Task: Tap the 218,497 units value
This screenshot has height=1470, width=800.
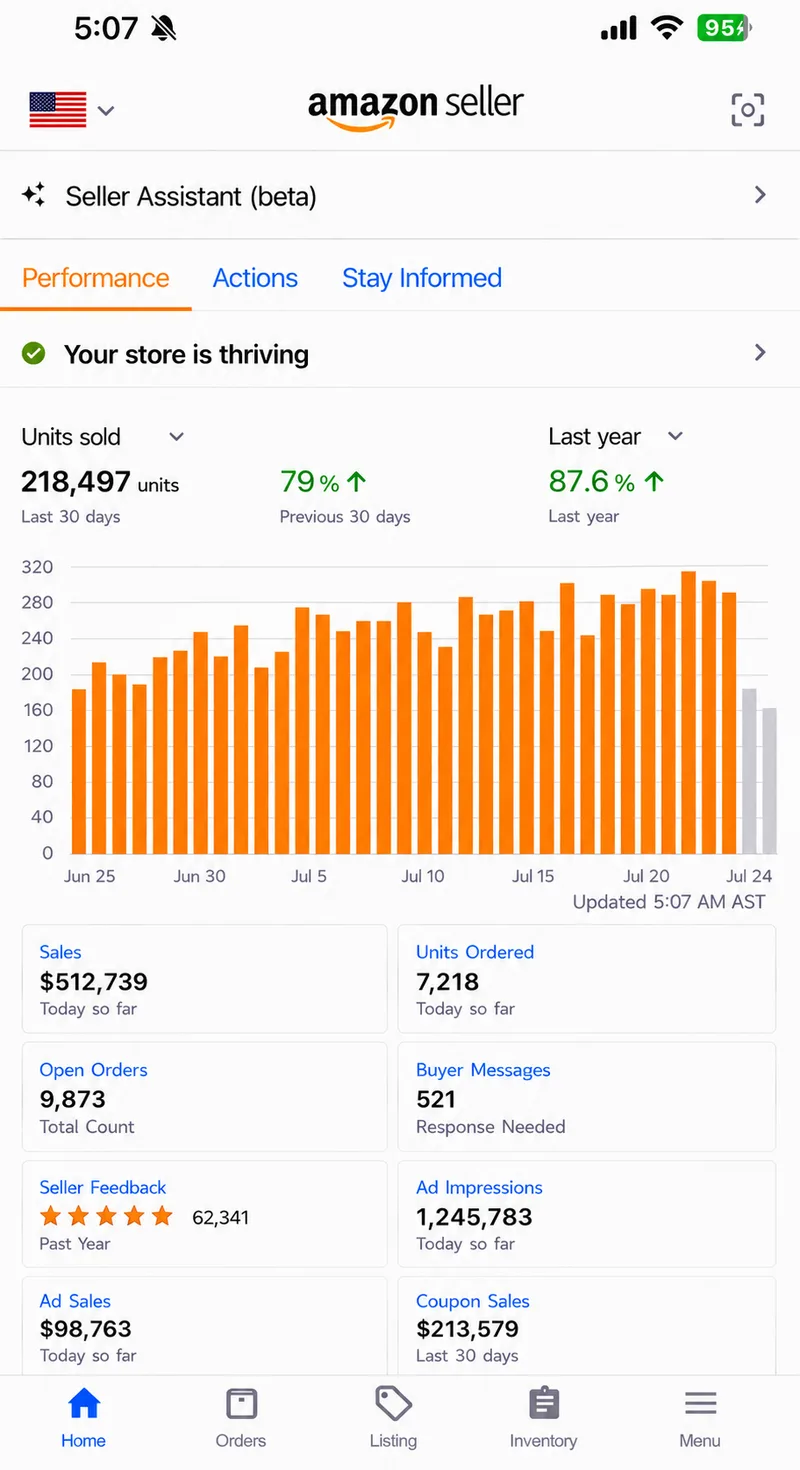Action: click(x=100, y=483)
